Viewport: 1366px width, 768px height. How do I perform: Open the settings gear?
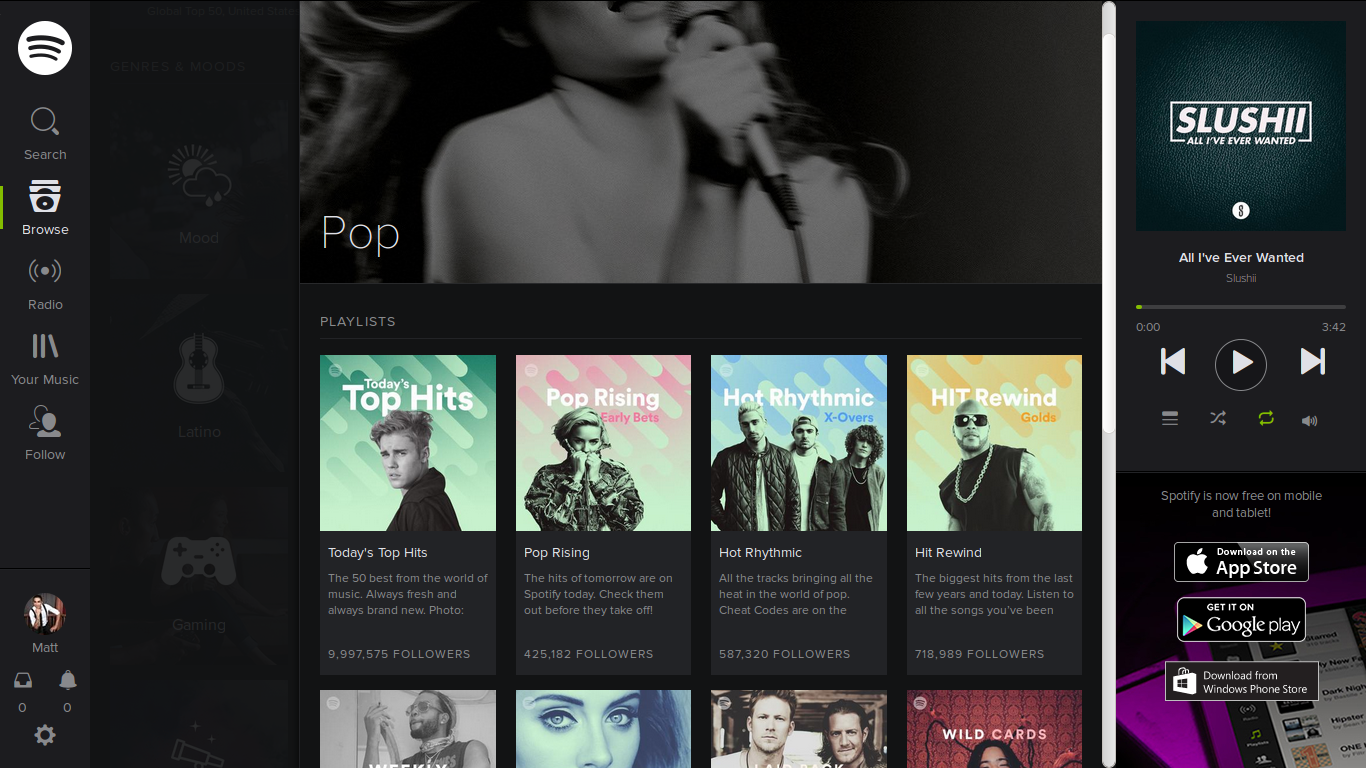(x=45, y=735)
